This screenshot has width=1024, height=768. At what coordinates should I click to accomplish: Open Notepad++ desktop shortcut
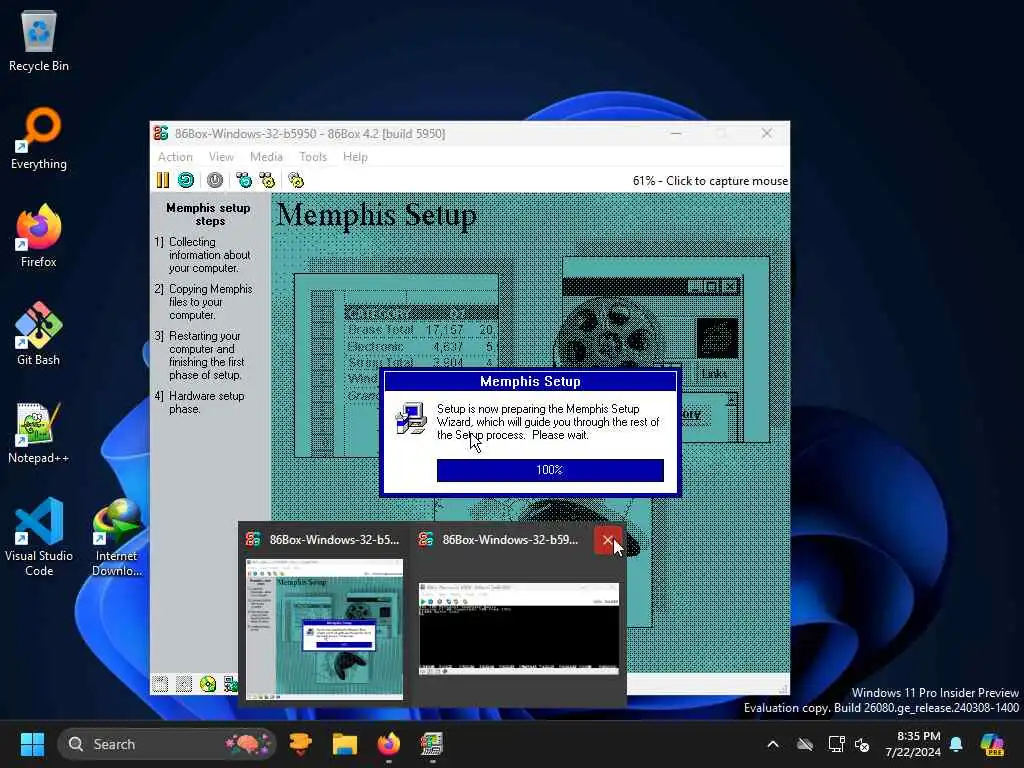click(39, 432)
